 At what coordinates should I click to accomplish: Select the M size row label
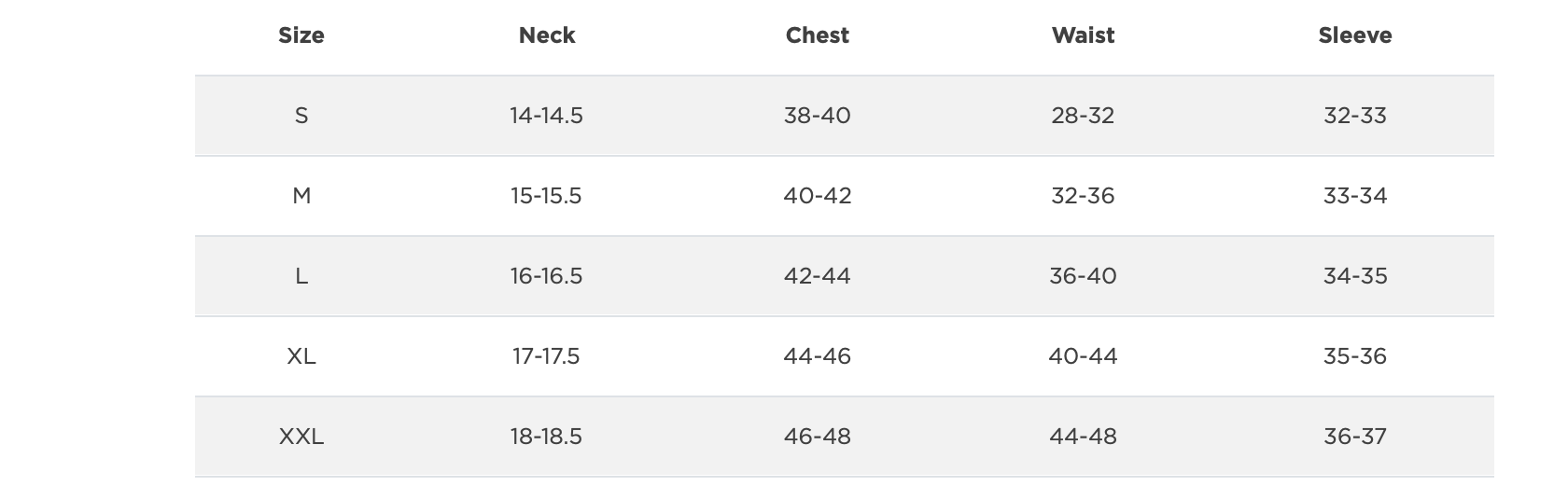[x=301, y=196]
